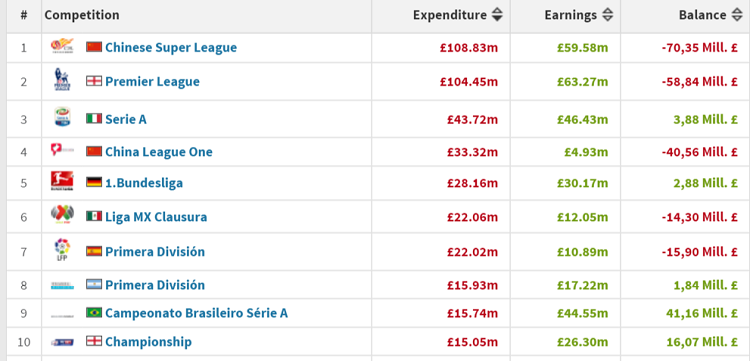Open the Chinese Super League link
750x361 pixels.
click(171, 47)
